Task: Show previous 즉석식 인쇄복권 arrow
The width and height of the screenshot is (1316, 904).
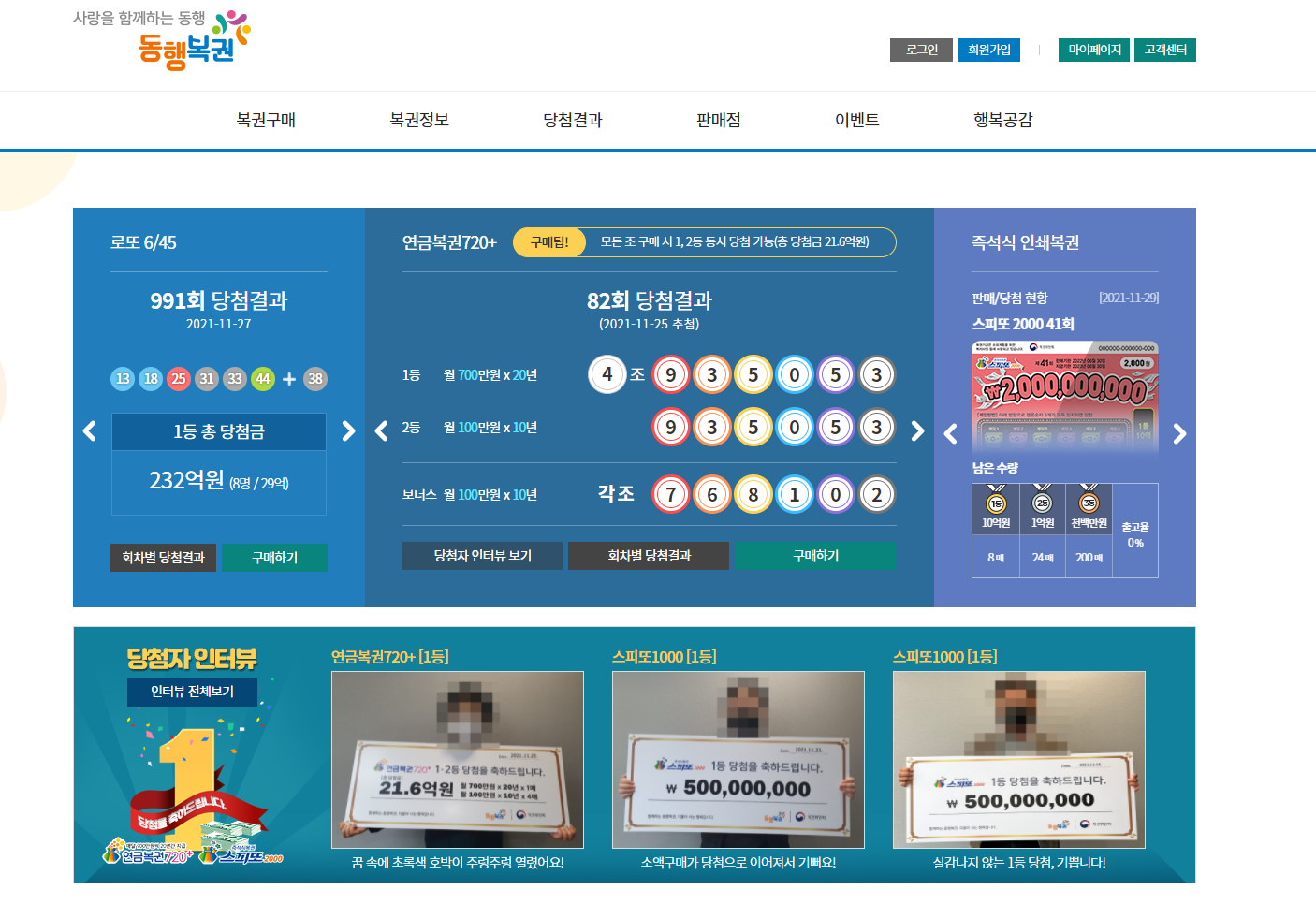Action: point(951,433)
